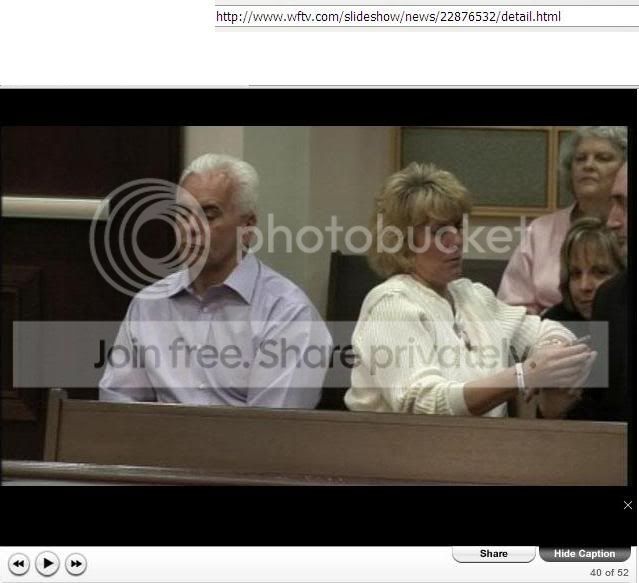The image size is (639, 583).
Task: Click the black letterbox bar above the photo
Action: pyautogui.click(x=320, y=106)
